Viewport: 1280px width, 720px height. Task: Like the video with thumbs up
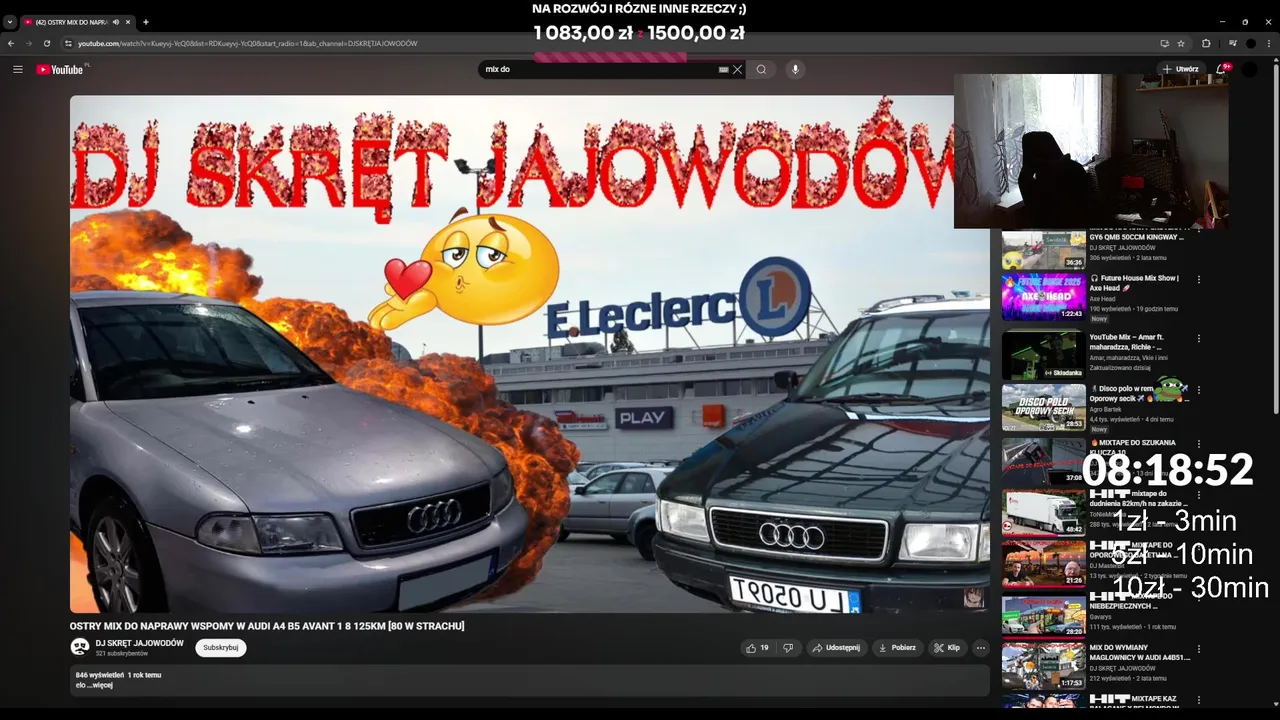coord(757,648)
